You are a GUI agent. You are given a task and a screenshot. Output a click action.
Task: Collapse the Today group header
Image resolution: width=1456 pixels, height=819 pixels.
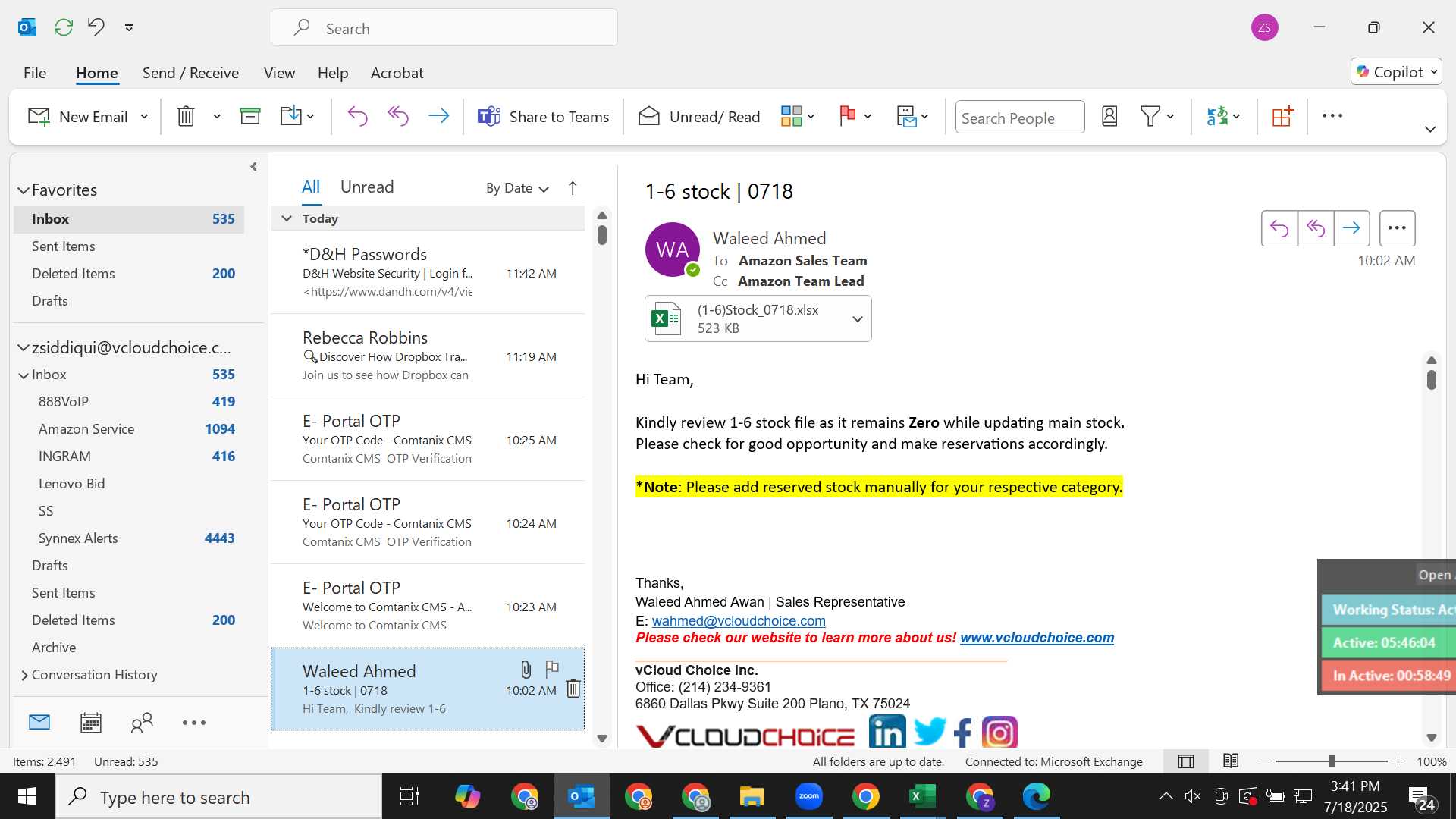(287, 218)
